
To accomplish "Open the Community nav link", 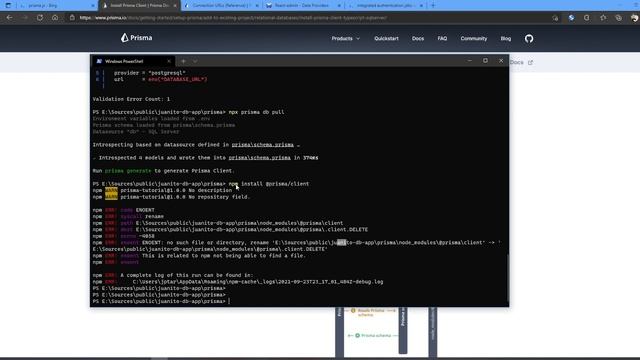I will (x=473, y=38).
